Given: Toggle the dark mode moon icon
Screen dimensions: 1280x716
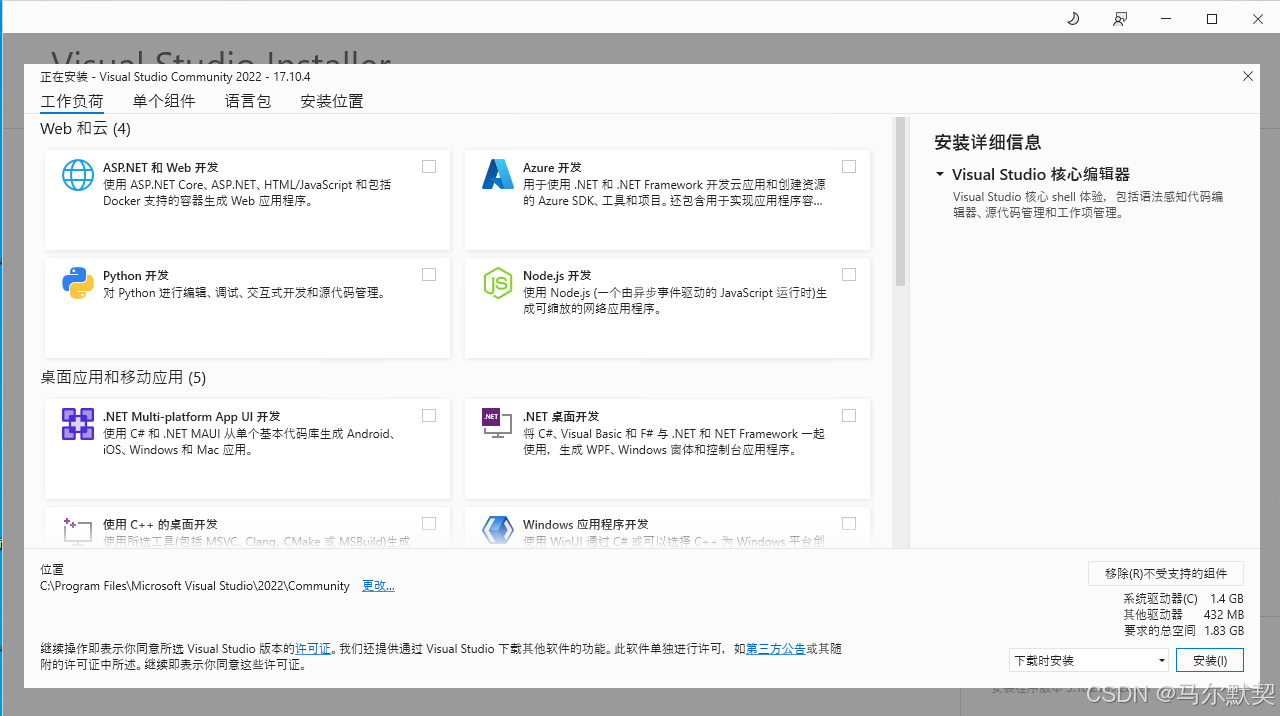Looking at the screenshot, I should coord(1073,19).
